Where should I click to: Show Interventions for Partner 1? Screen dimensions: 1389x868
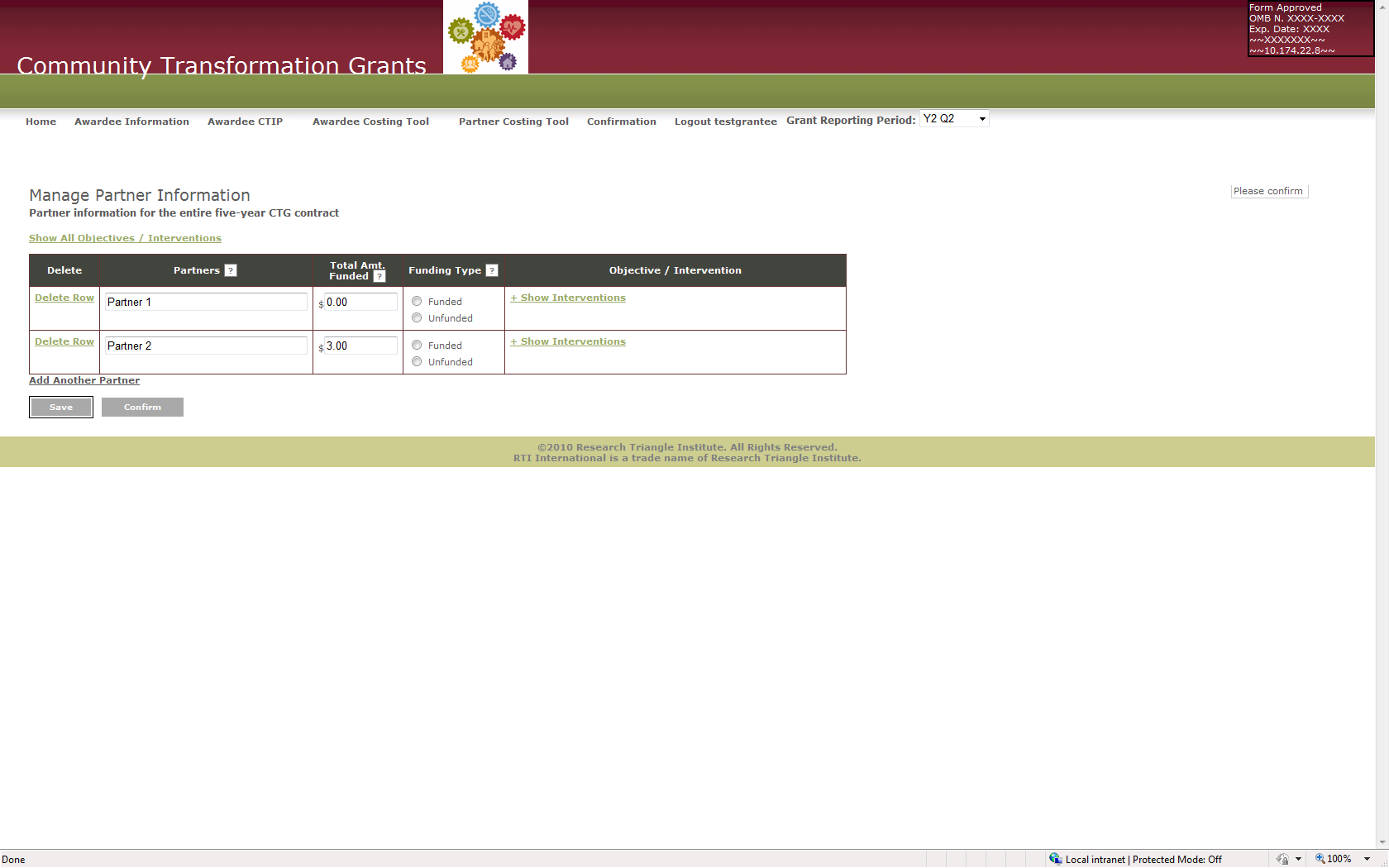568,298
